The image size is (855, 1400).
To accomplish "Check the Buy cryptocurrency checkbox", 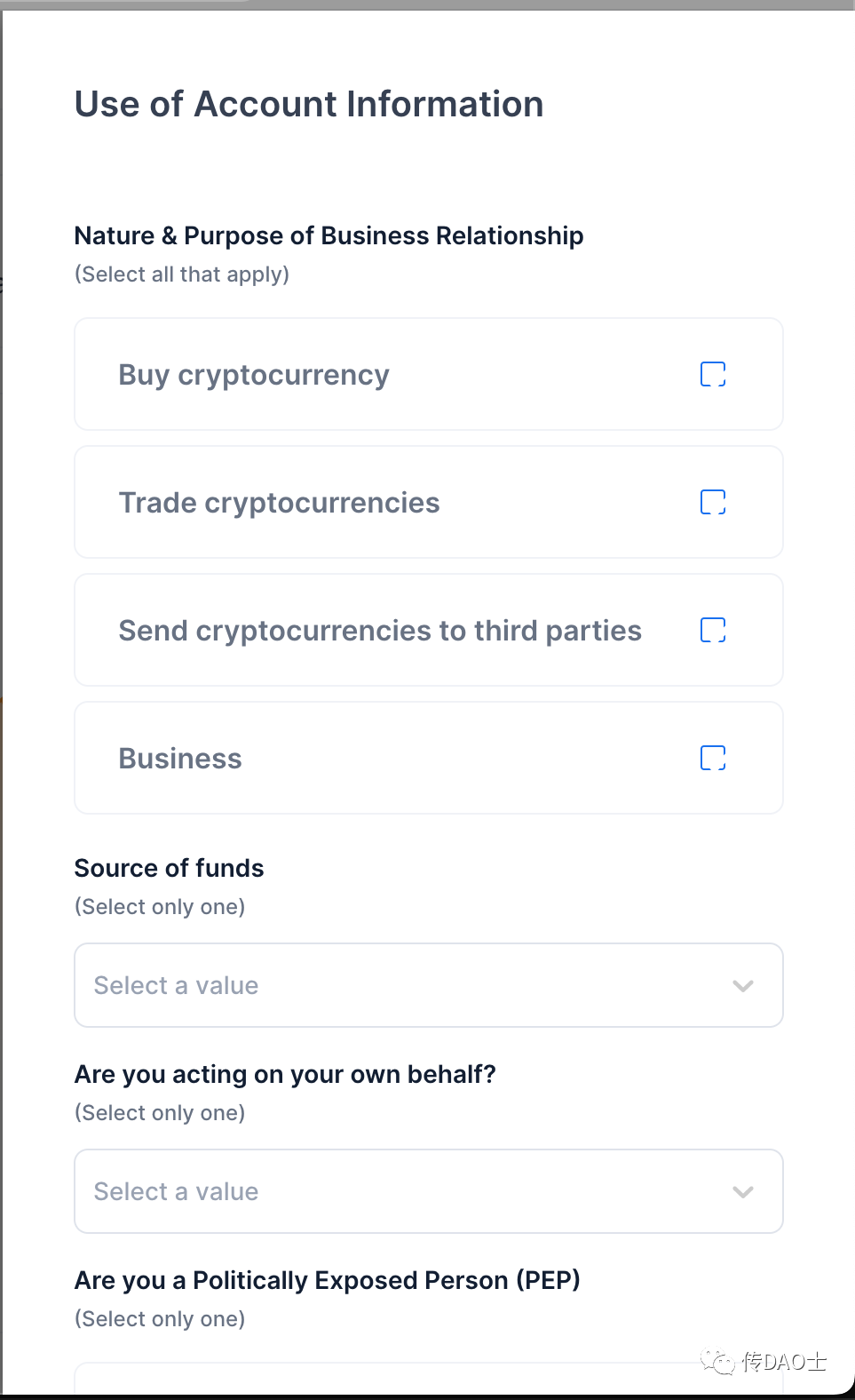I will point(713,374).
